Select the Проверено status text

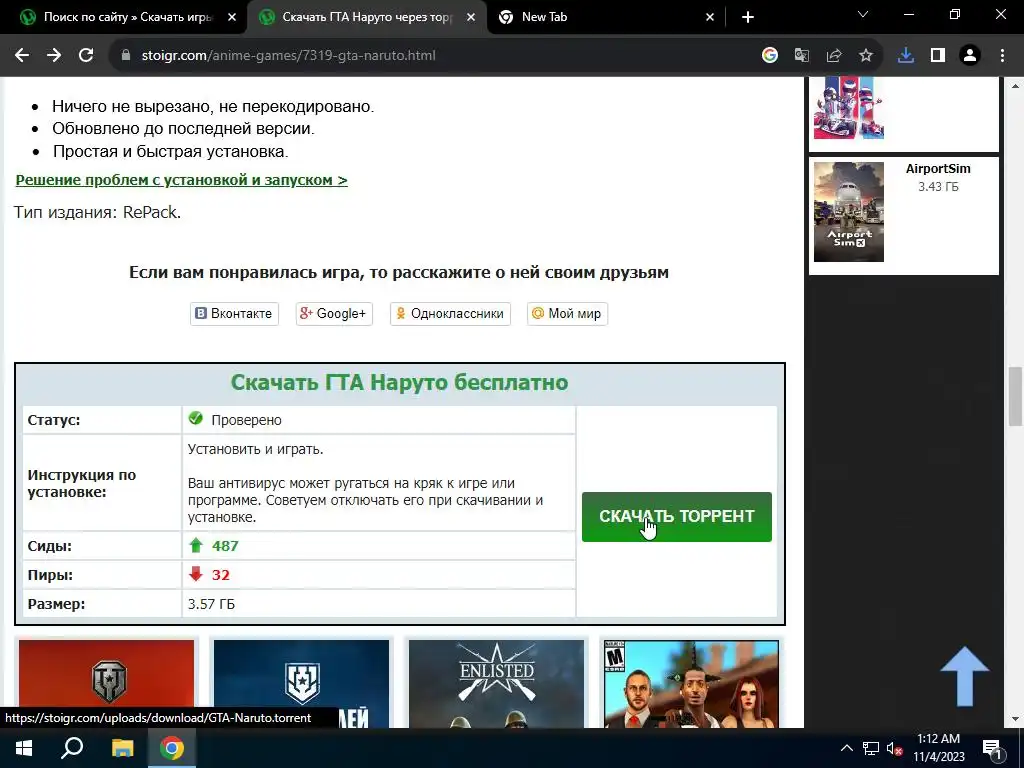246,420
